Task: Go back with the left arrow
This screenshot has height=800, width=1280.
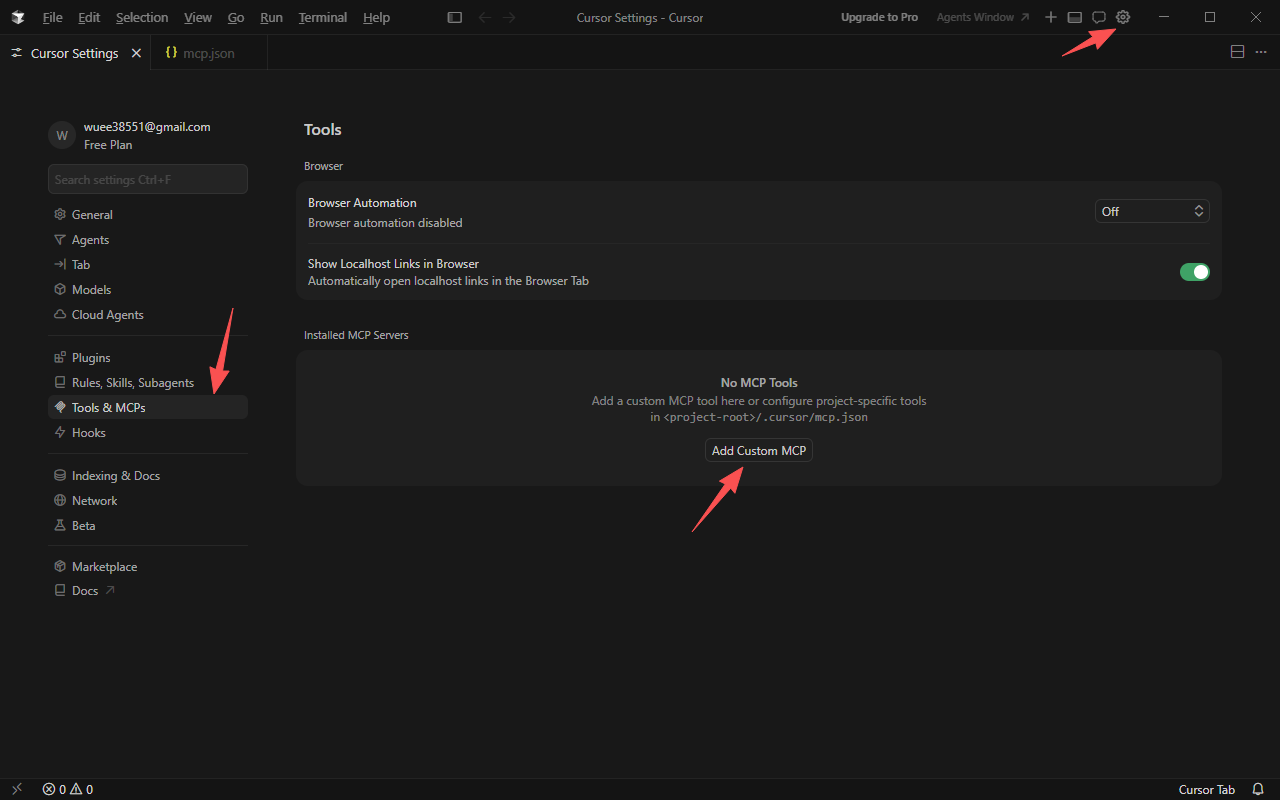Action: point(485,17)
